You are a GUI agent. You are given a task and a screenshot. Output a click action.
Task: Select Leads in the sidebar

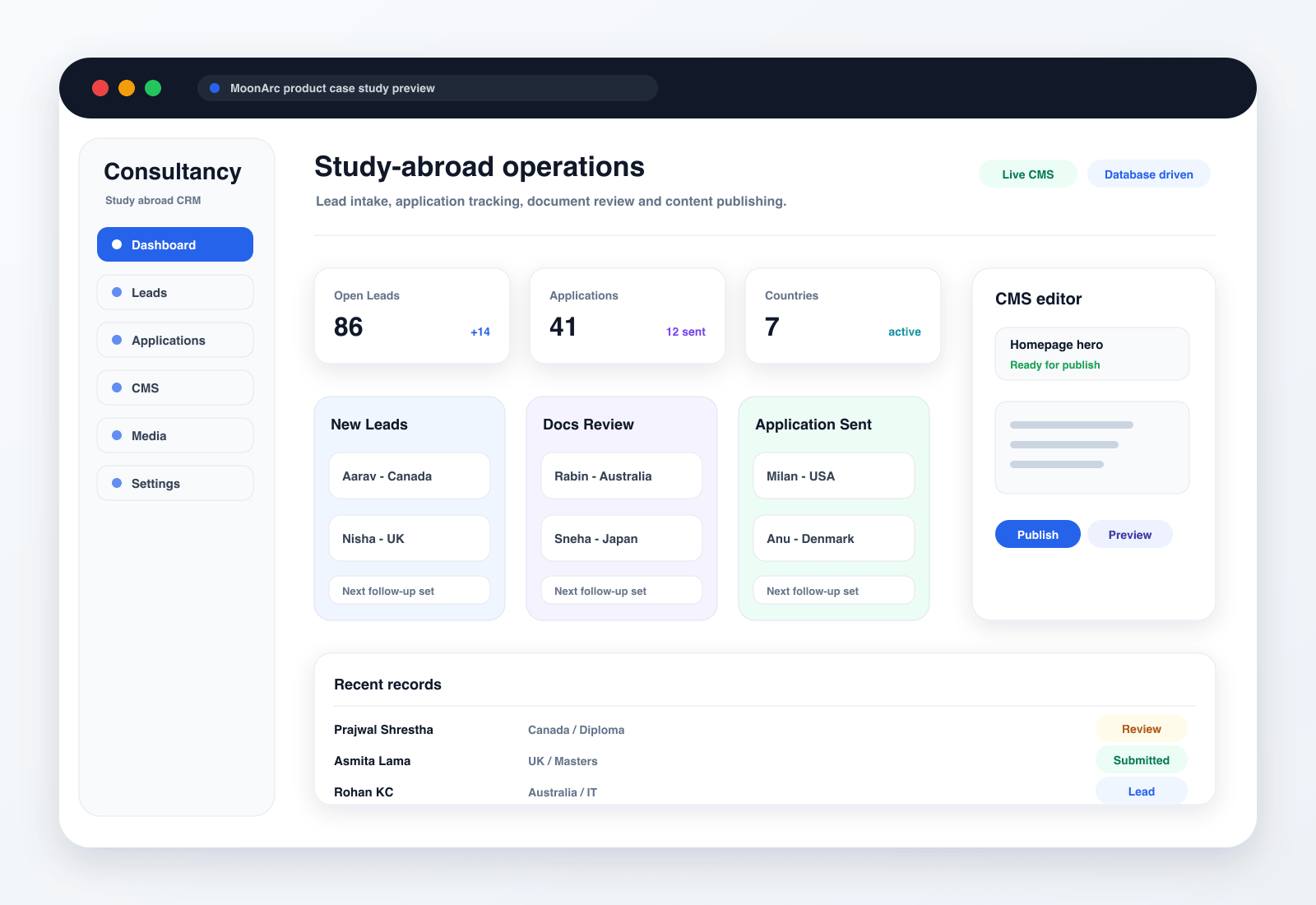(175, 292)
